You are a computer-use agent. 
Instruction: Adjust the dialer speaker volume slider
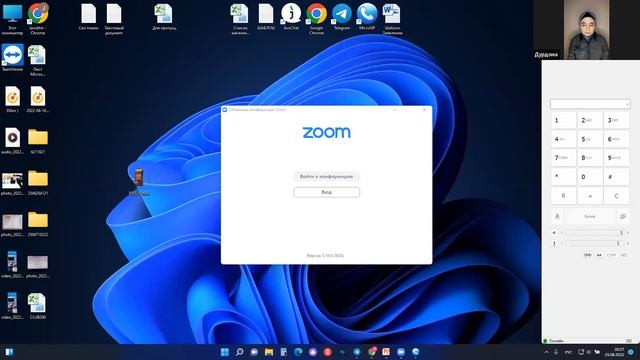(x=594, y=233)
